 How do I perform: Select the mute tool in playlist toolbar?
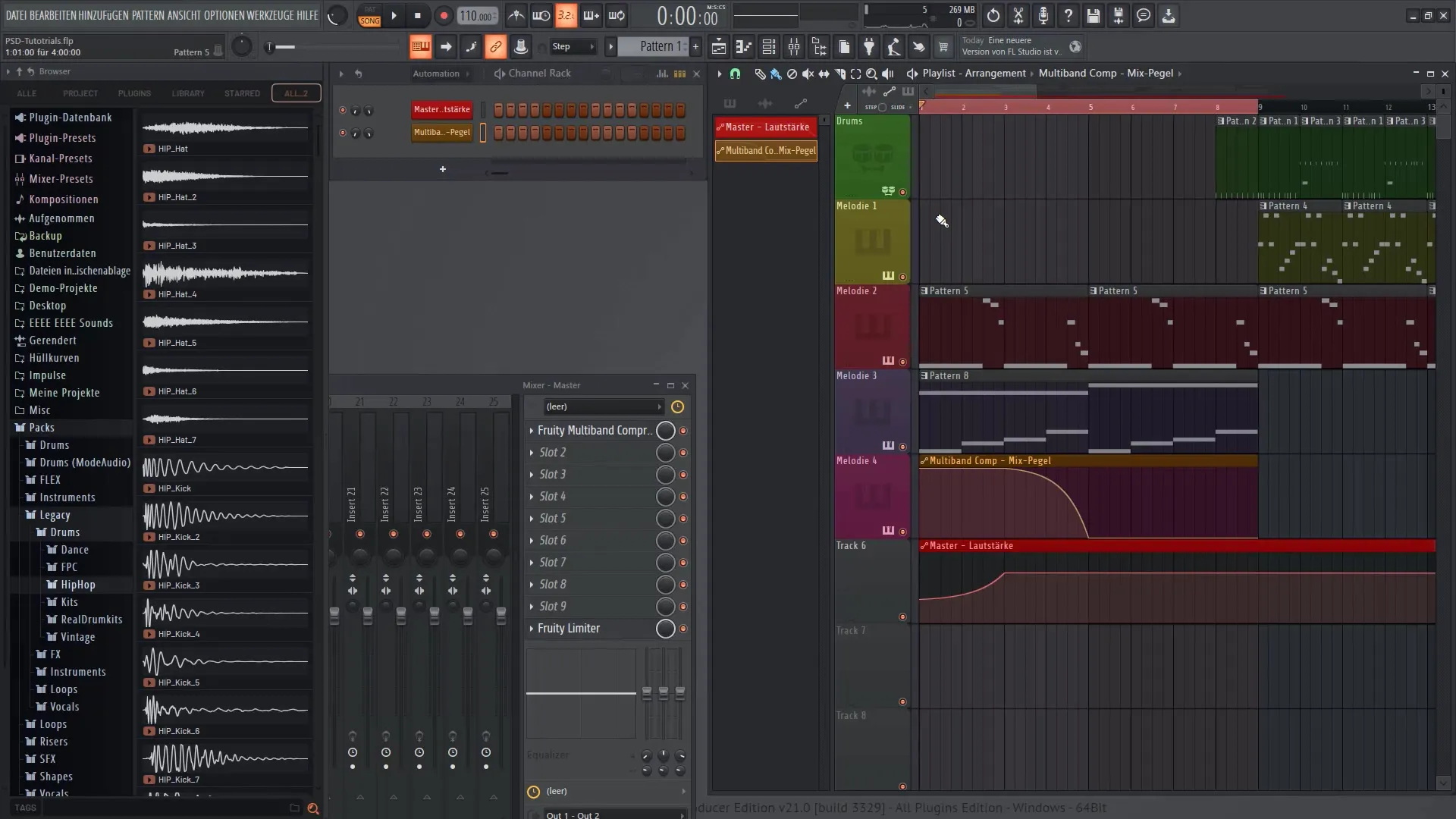click(808, 74)
